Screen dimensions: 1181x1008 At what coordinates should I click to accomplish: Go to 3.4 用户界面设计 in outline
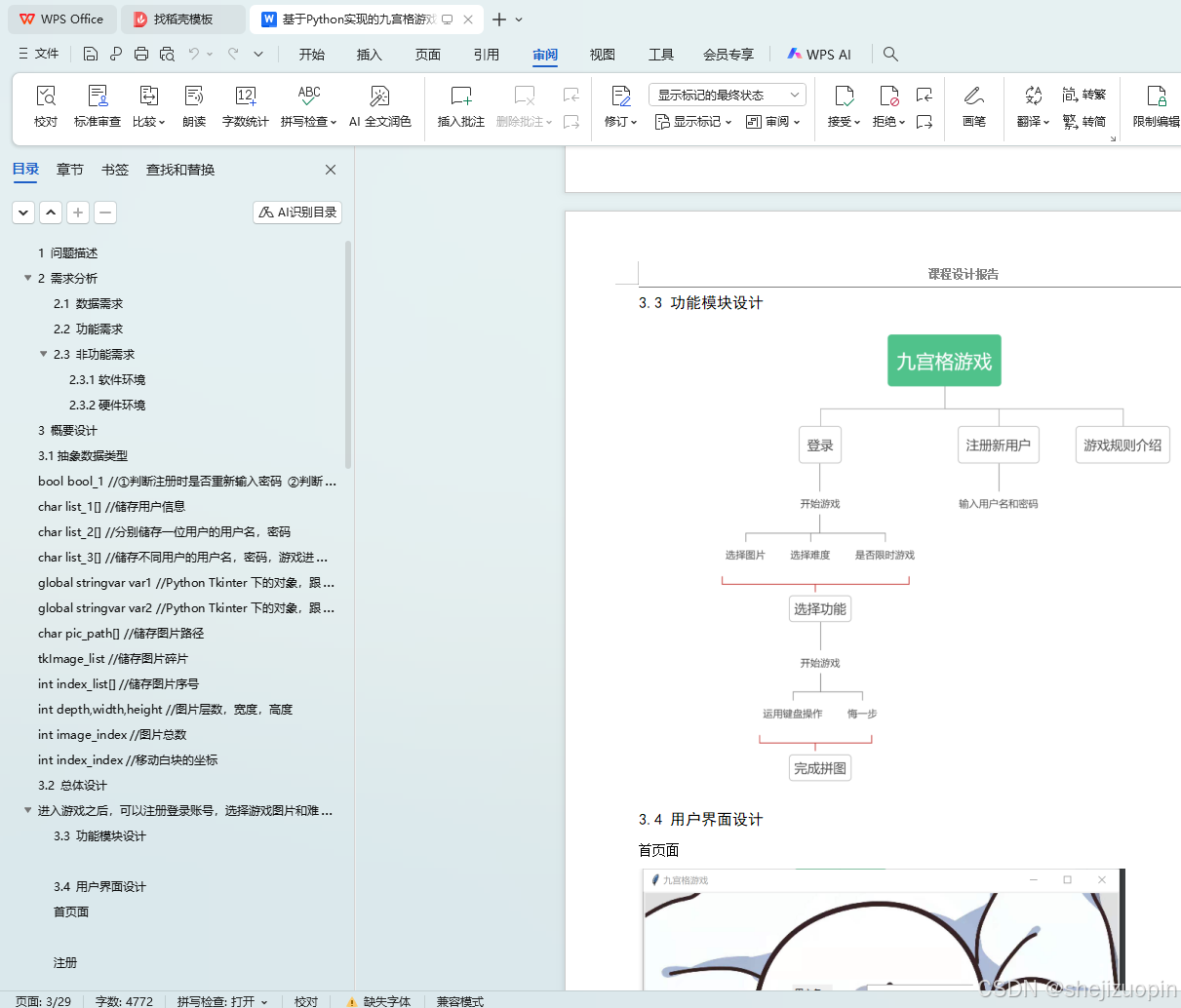[x=99, y=886]
